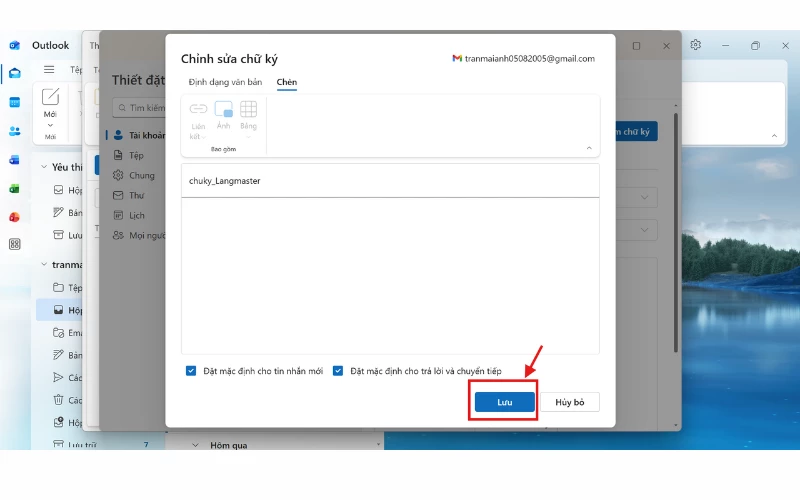This screenshot has width=800, height=500.
Task: Open the More apps grid icon
Action: (x=15, y=244)
